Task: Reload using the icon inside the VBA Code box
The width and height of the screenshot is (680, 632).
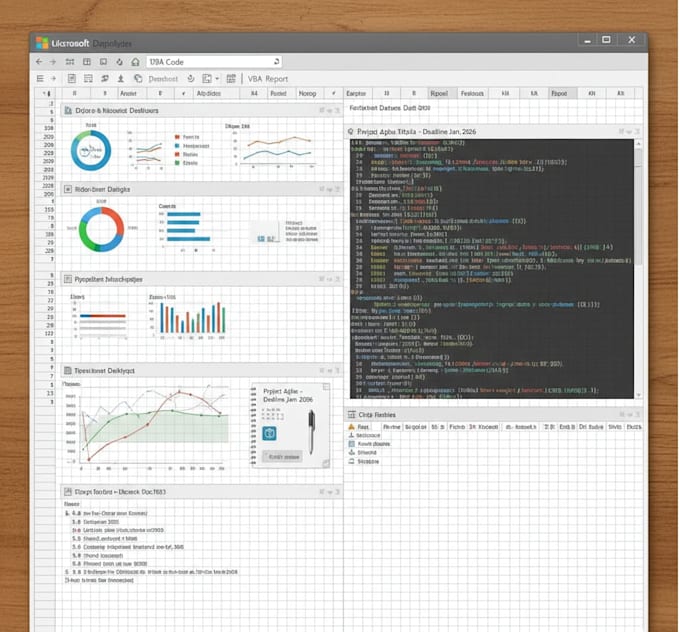Action: pos(276,62)
